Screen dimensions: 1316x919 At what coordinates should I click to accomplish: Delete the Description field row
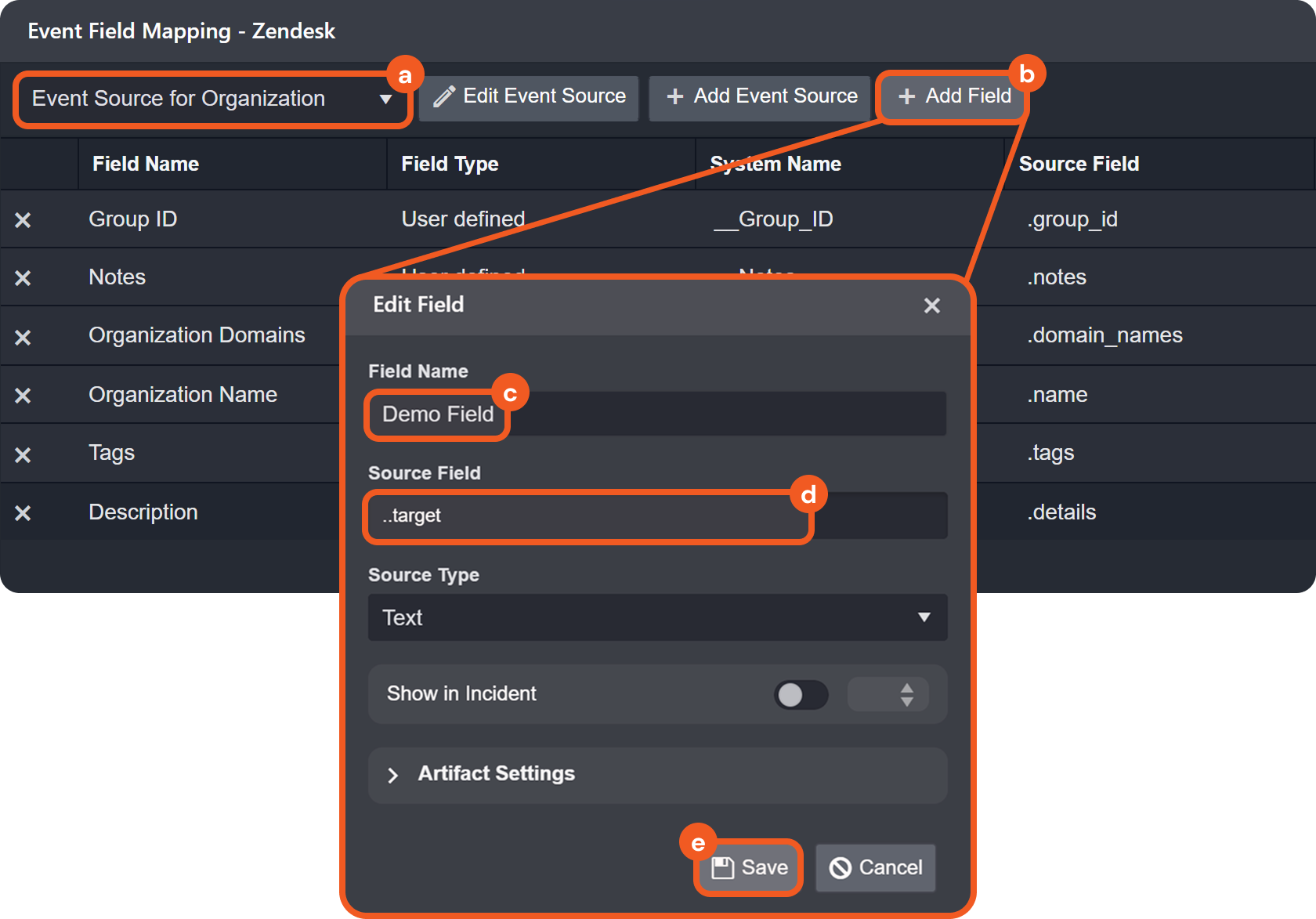click(x=23, y=513)
